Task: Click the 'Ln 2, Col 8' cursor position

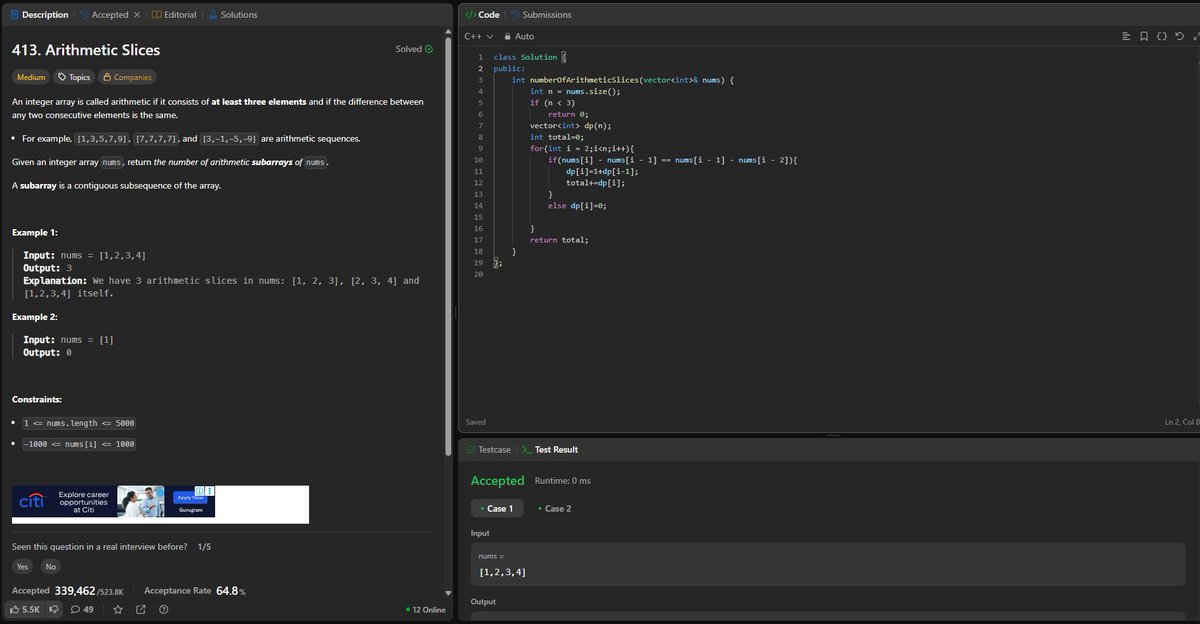Action: coord(1181,423)
